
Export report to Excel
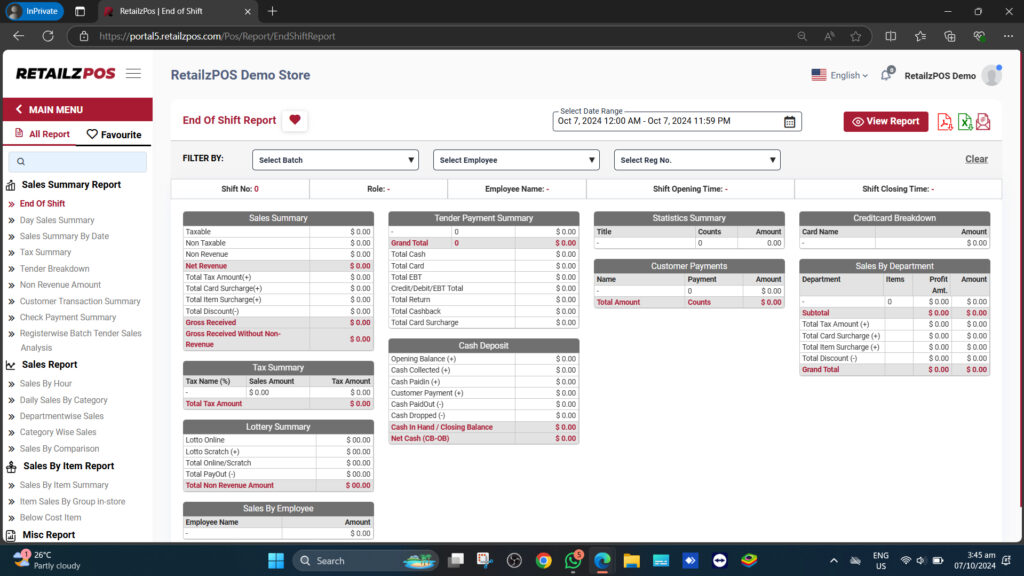965,122
